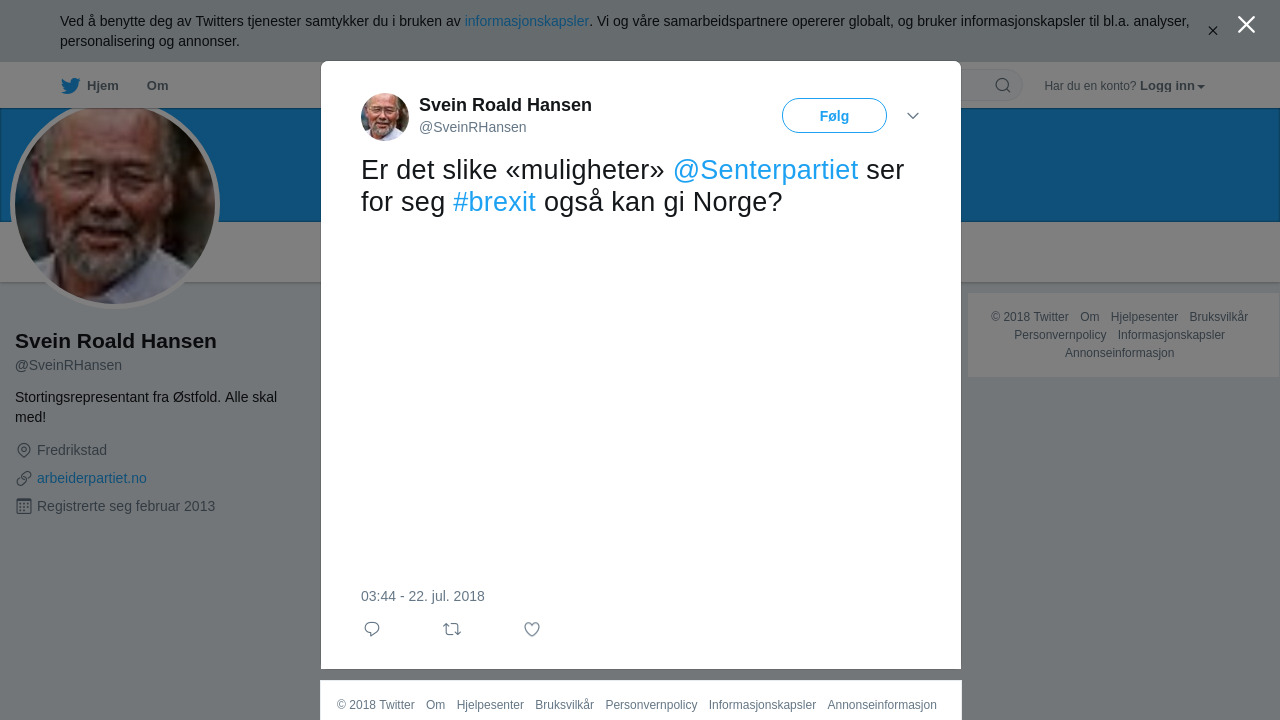
Task: Dismiss the cookie notice small X
Action: (1213, 31)
